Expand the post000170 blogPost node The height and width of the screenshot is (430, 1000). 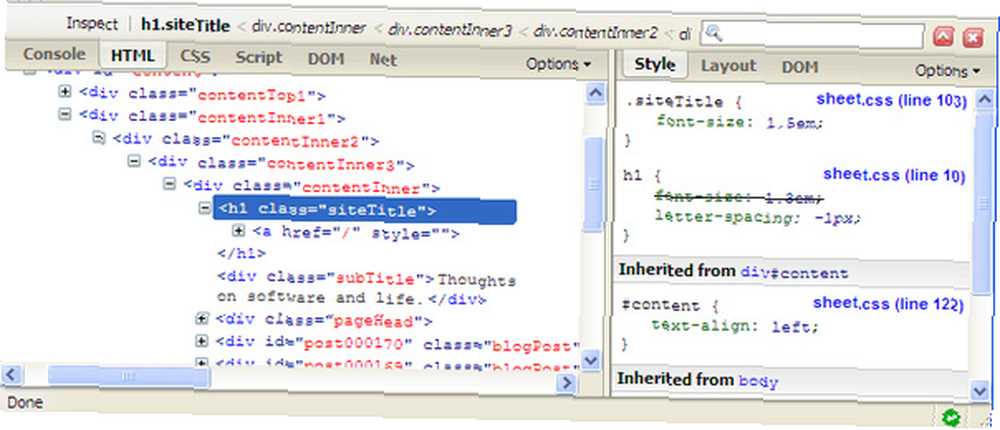point(202,341)
